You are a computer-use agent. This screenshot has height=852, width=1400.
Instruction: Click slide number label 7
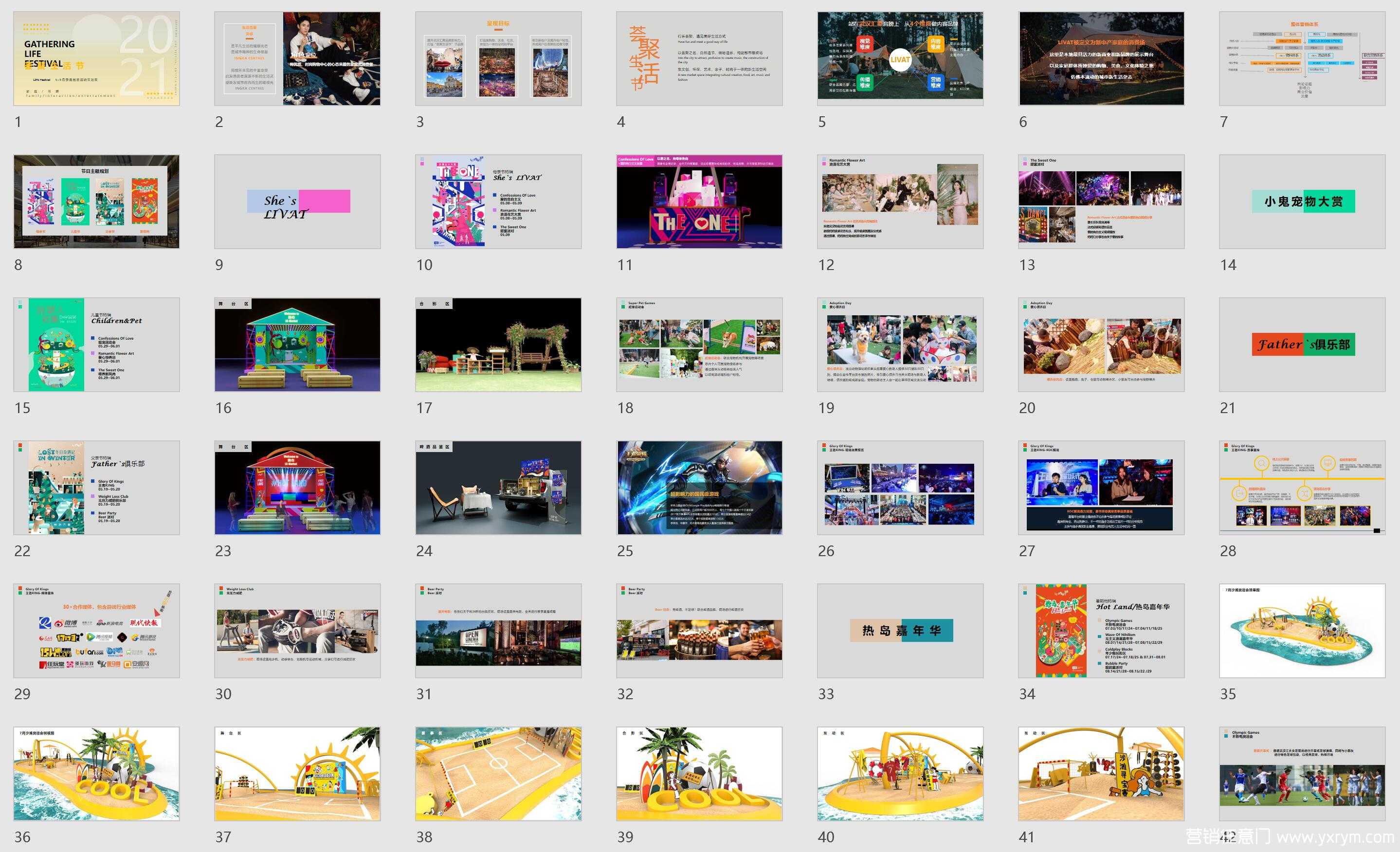(1224, 122)
